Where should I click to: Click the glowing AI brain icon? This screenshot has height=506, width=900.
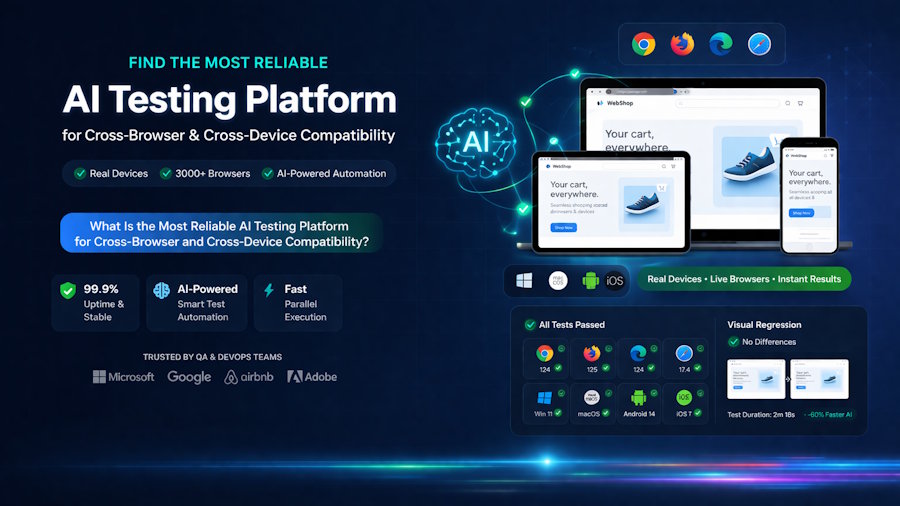pyautogui.click(x=476, y=142)
